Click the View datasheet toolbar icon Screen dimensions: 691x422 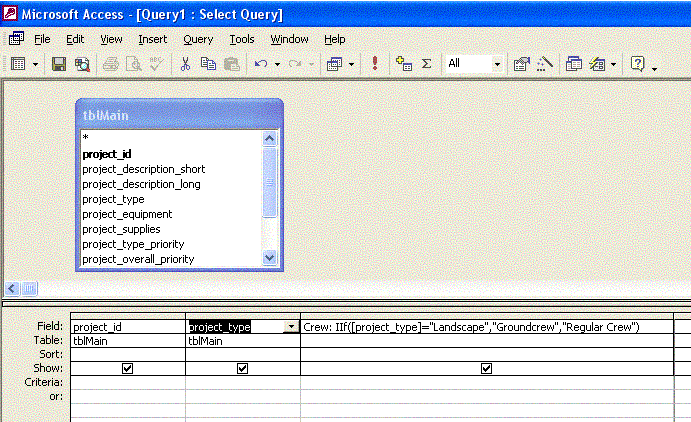pyautogui.click(x=18, y=64)
